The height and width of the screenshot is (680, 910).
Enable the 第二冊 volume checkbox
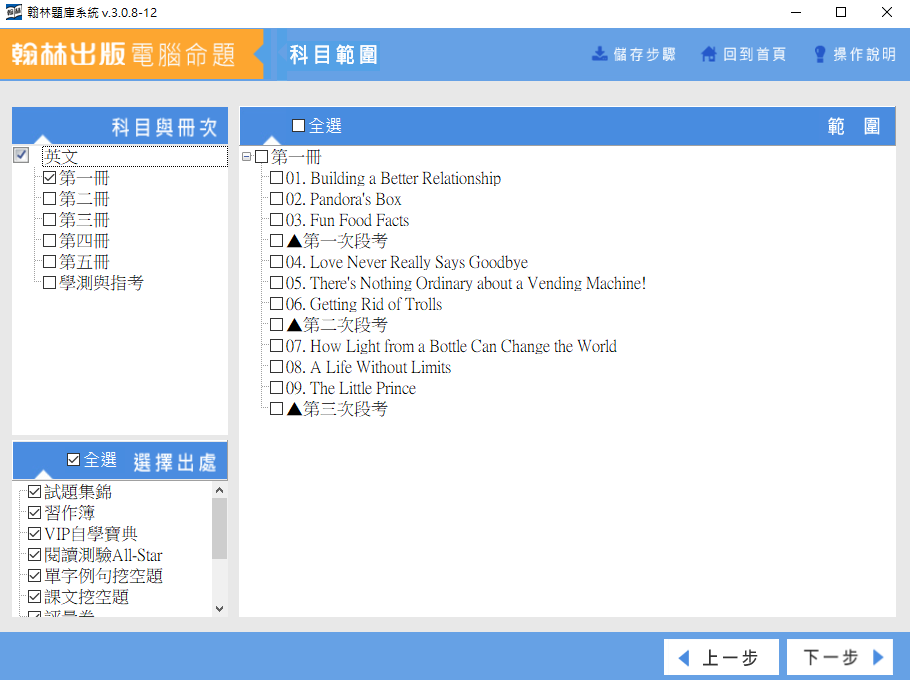click(49, 199)
